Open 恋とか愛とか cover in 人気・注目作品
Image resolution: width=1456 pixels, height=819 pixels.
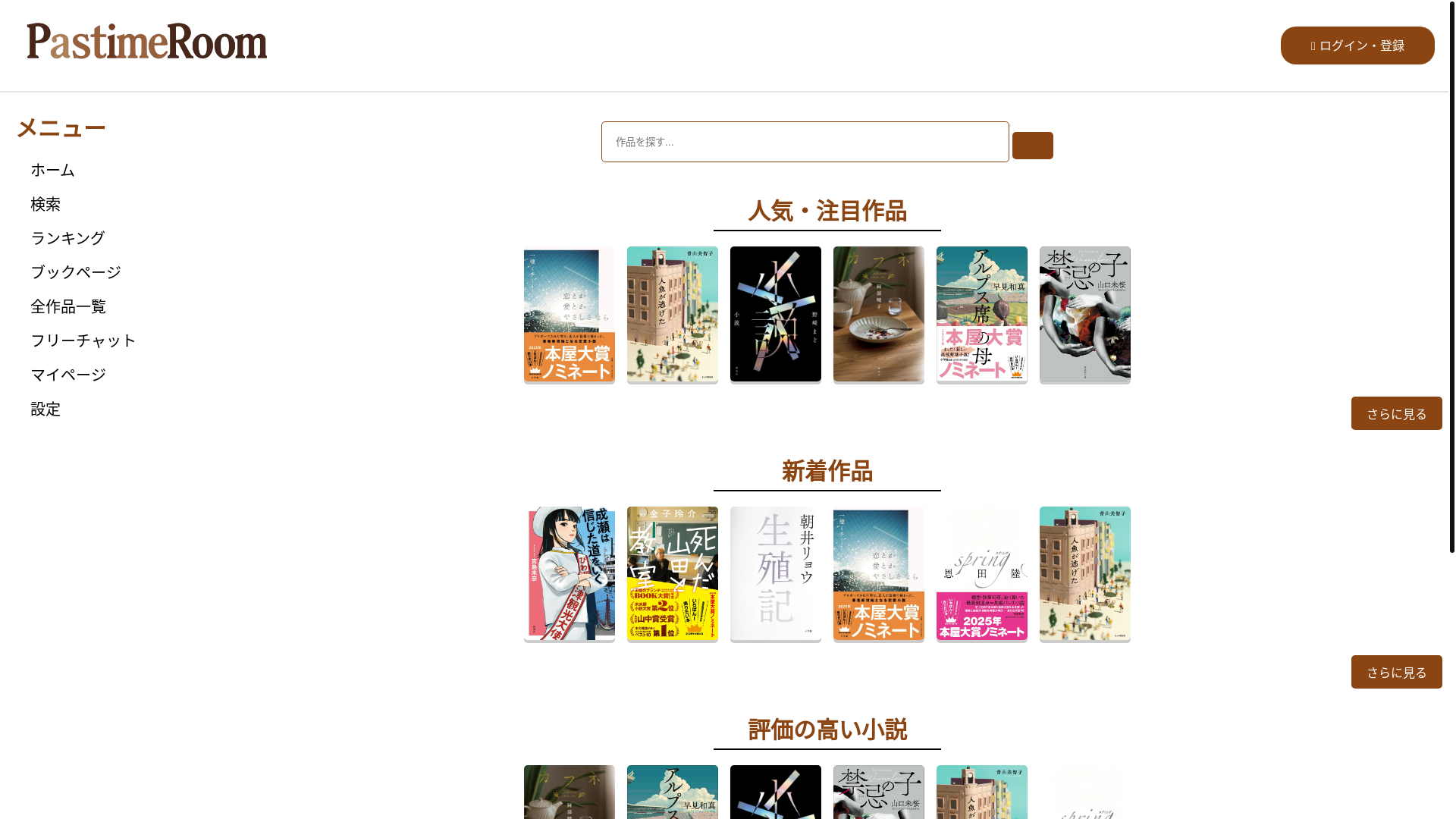coord(570,315)
